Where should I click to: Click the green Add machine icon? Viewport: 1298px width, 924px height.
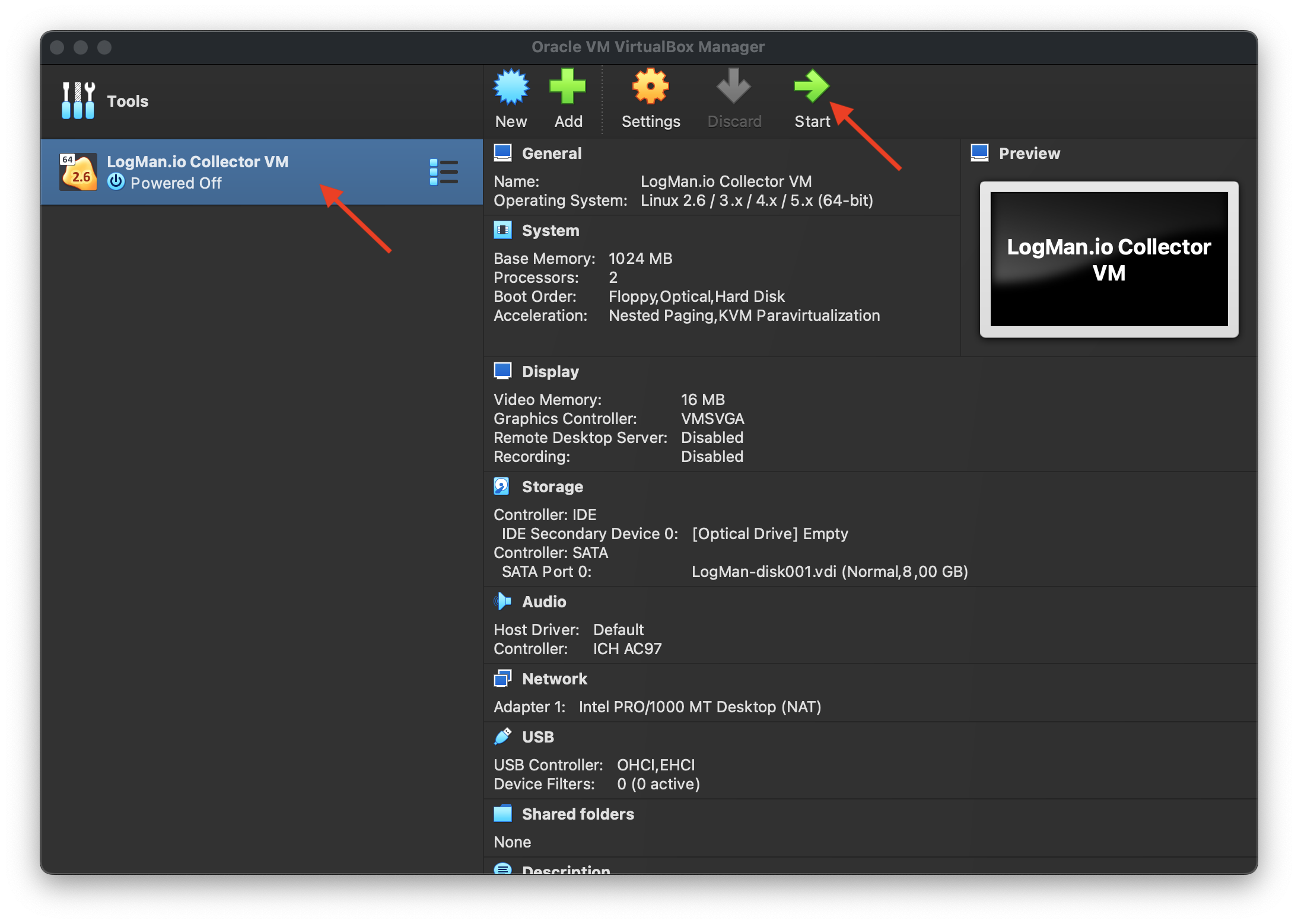(x=568, y=87)
